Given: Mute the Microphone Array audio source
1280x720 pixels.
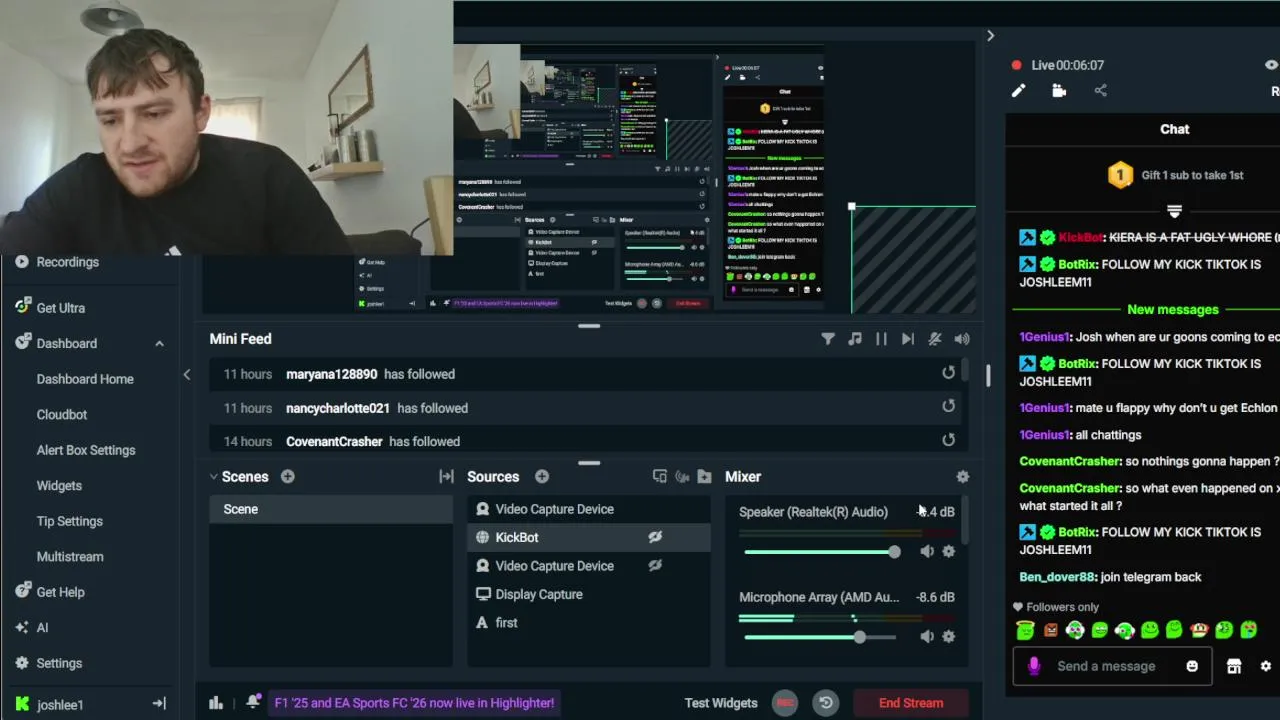Looking at the screenshot, I should [927, 636].
